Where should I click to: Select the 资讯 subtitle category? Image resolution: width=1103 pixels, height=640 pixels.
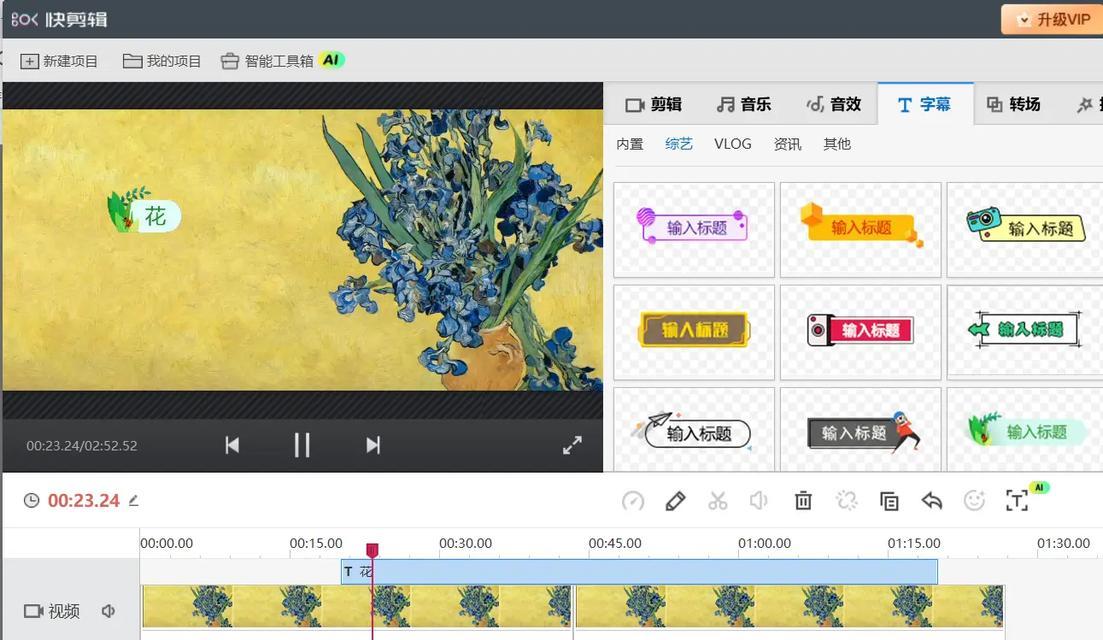coord(787,144)
